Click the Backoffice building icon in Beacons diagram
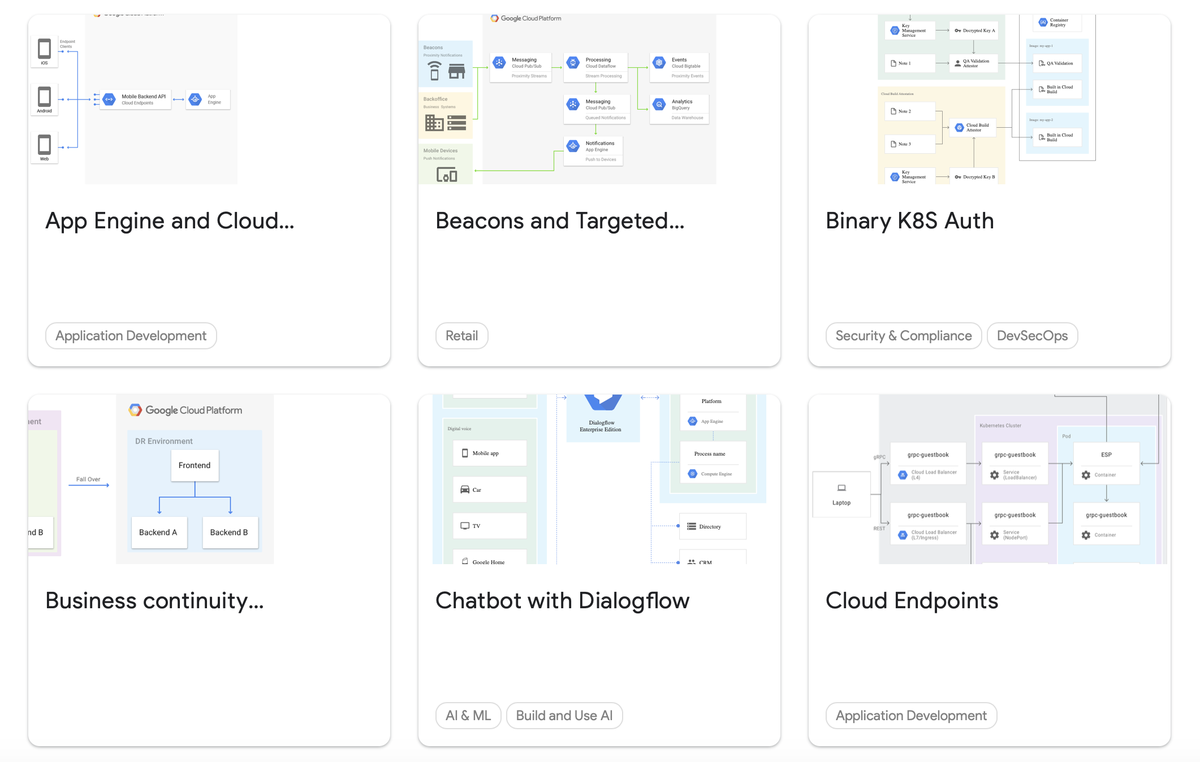This screenshot has height=762, width=1200. coord(434,123)
